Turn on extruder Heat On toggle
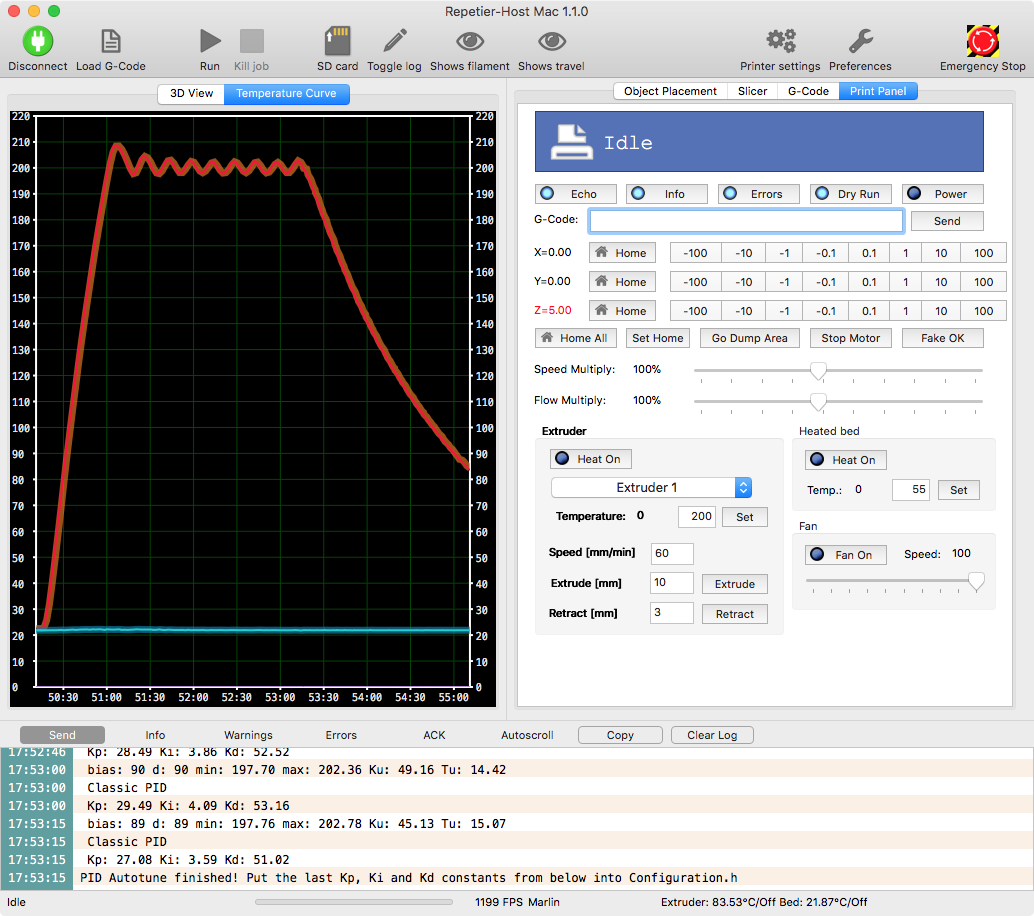 pyautogui.click(x=590, y=459)
